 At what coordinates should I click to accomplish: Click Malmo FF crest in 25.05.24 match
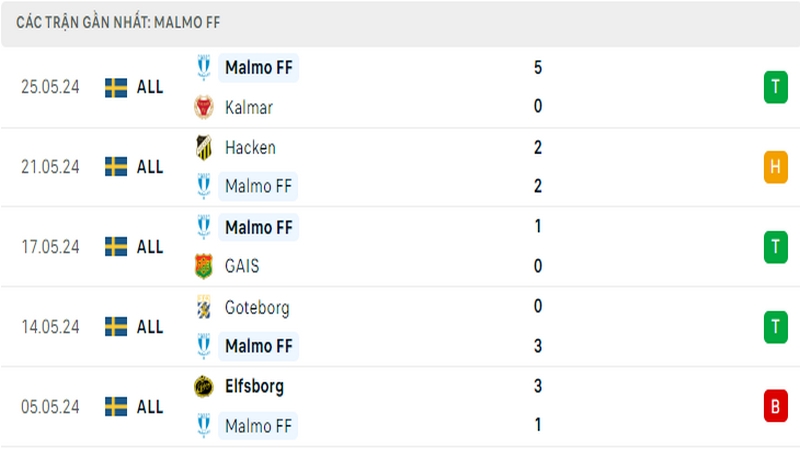[x=204, y=67]
